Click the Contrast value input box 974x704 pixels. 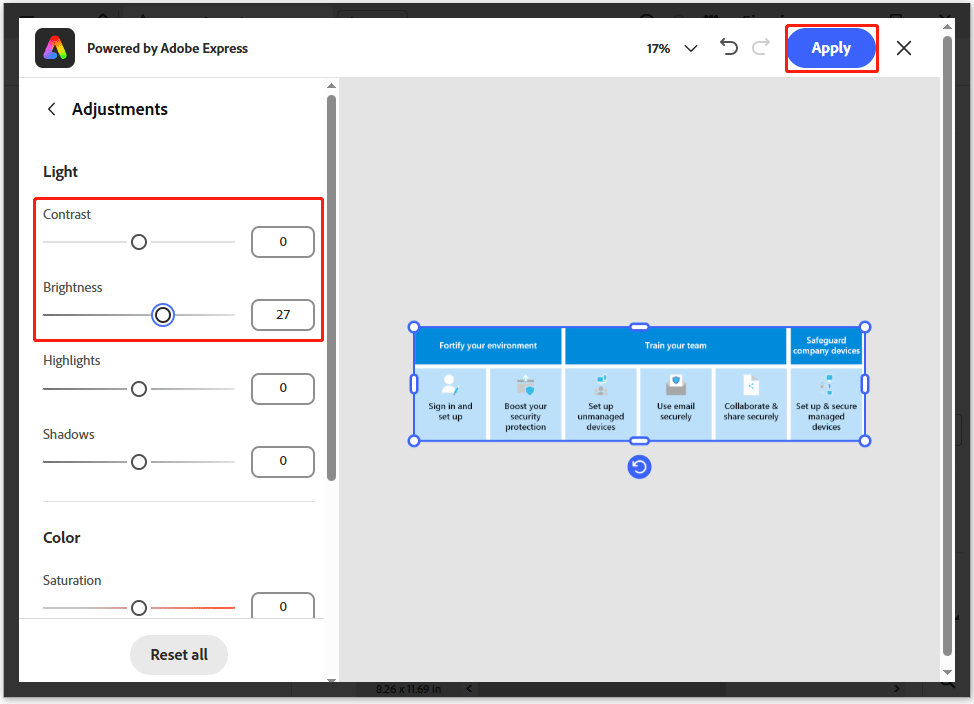[282, 241]
